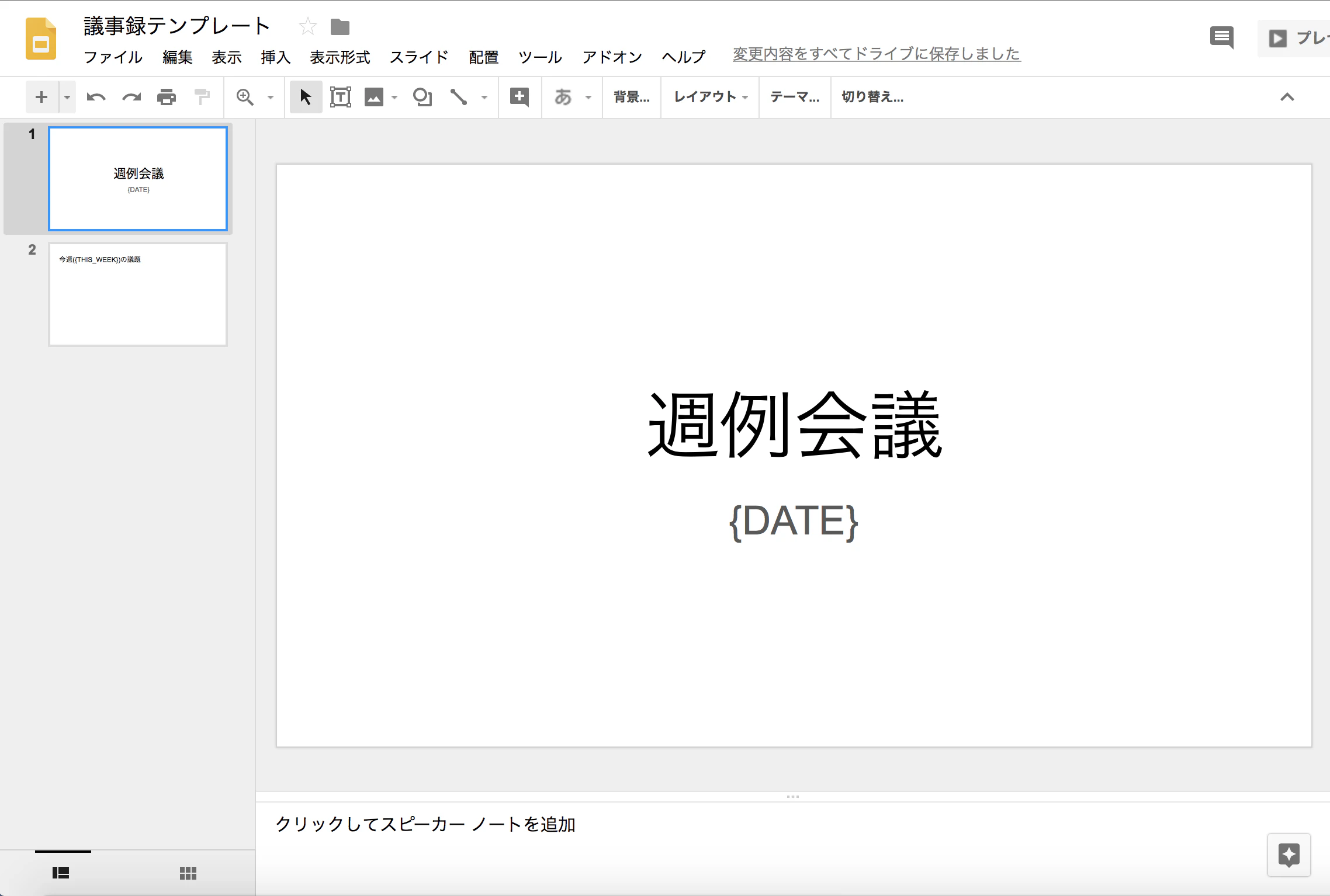1330x896 pixels.
Task: Switch to filmstrip view
Action: pyautogui.click(x=61, y=873)
